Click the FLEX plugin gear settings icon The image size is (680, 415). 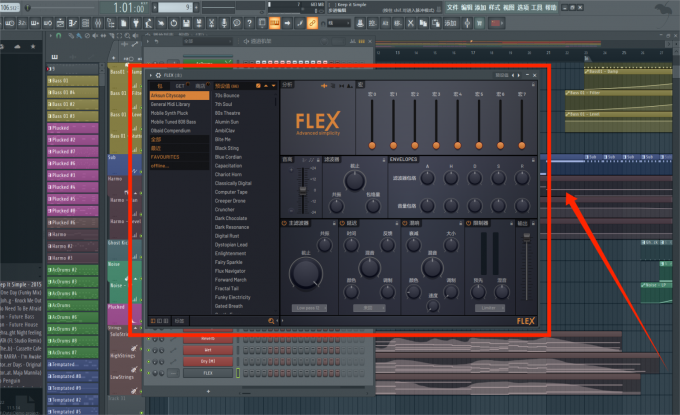pos(157,75)
